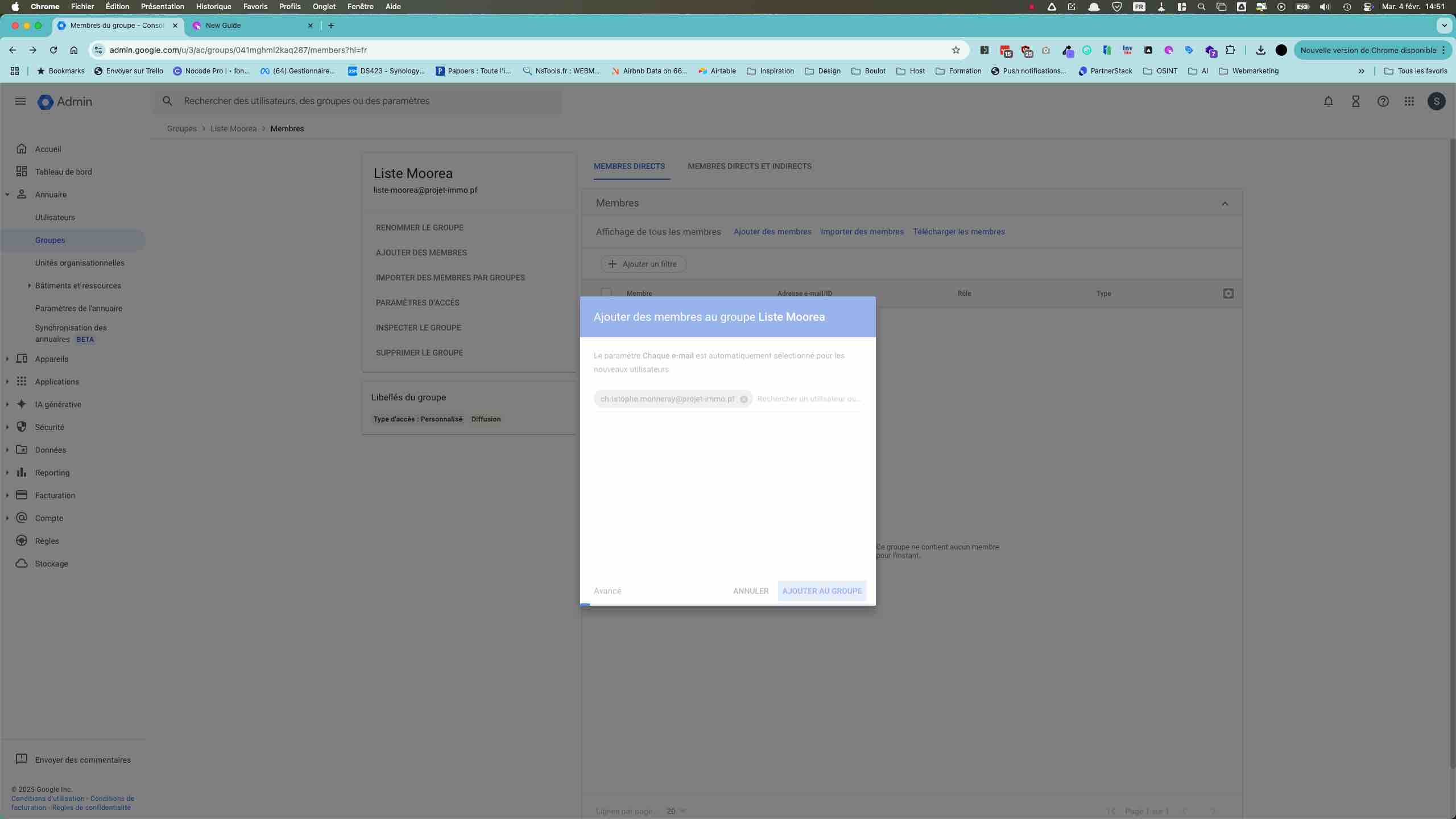The image size is (1456, 819).
Task: Bookmark page with star icon
Action: (955, 50)
